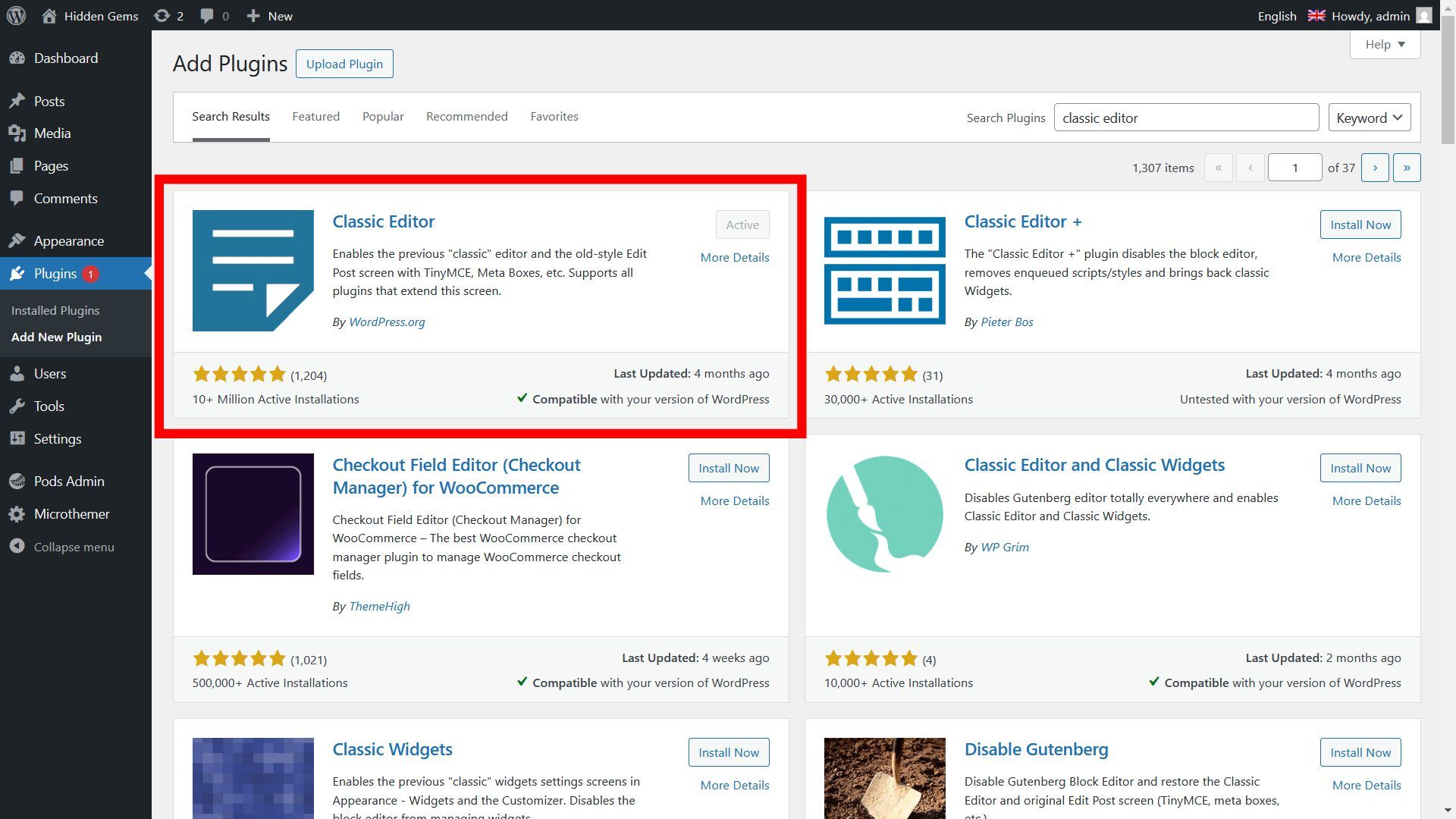Viewport: 1456px width, 819px height.
Task: Click the Collapse menu arrow icon
Action: 17,547
